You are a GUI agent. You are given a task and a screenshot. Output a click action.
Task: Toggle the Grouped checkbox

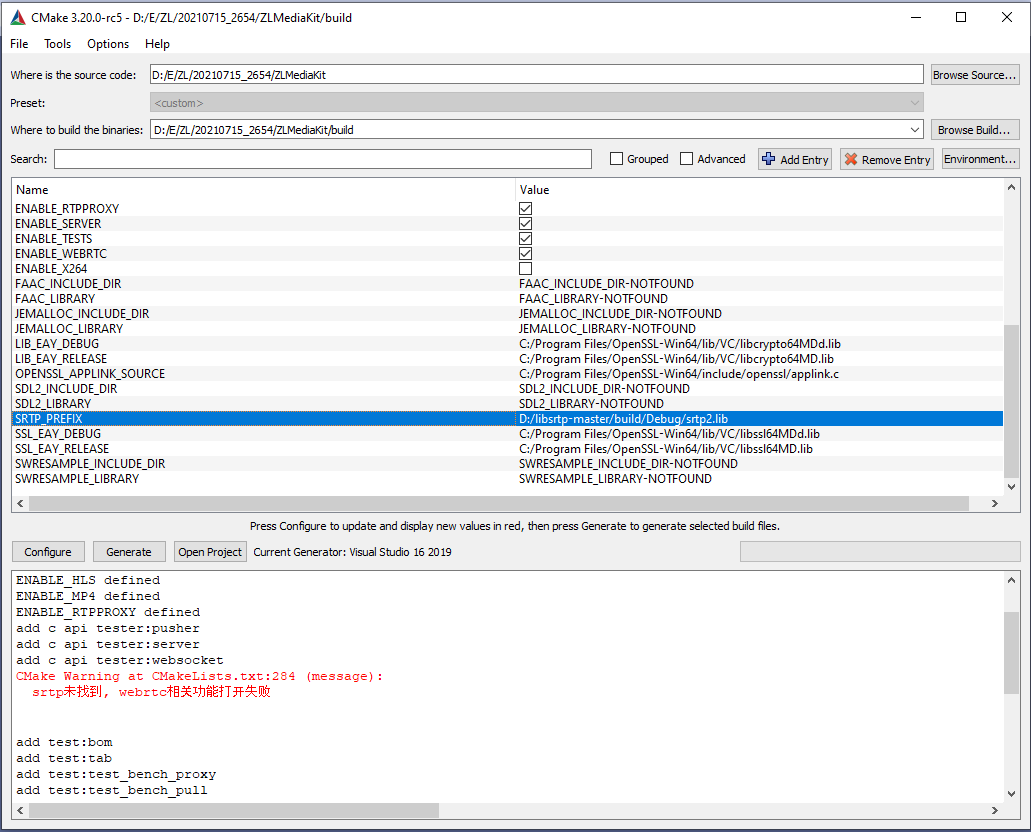616,159
